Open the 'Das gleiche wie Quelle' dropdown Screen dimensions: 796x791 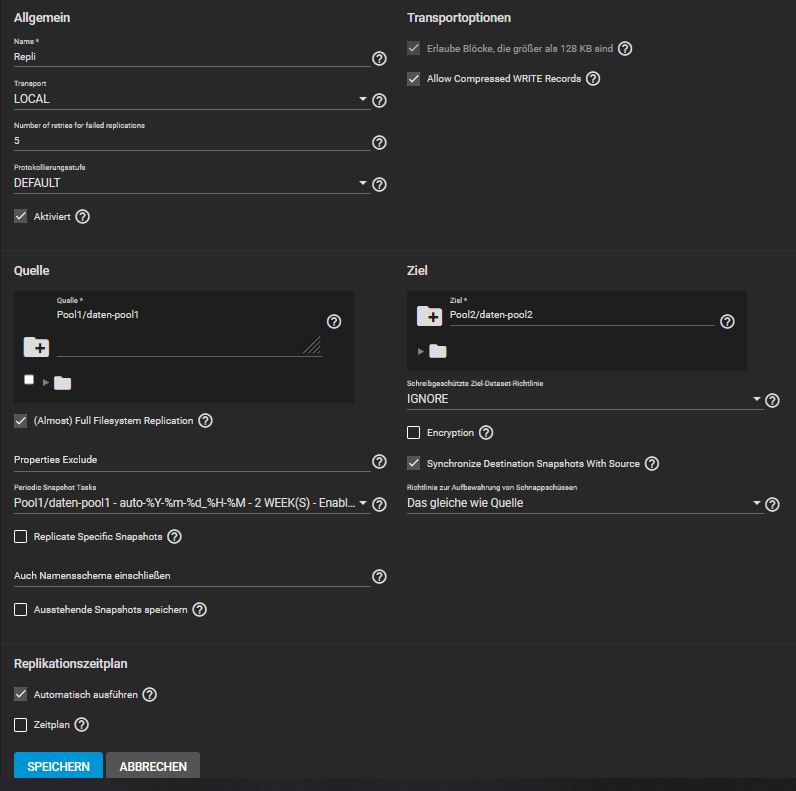pos(585,503)
